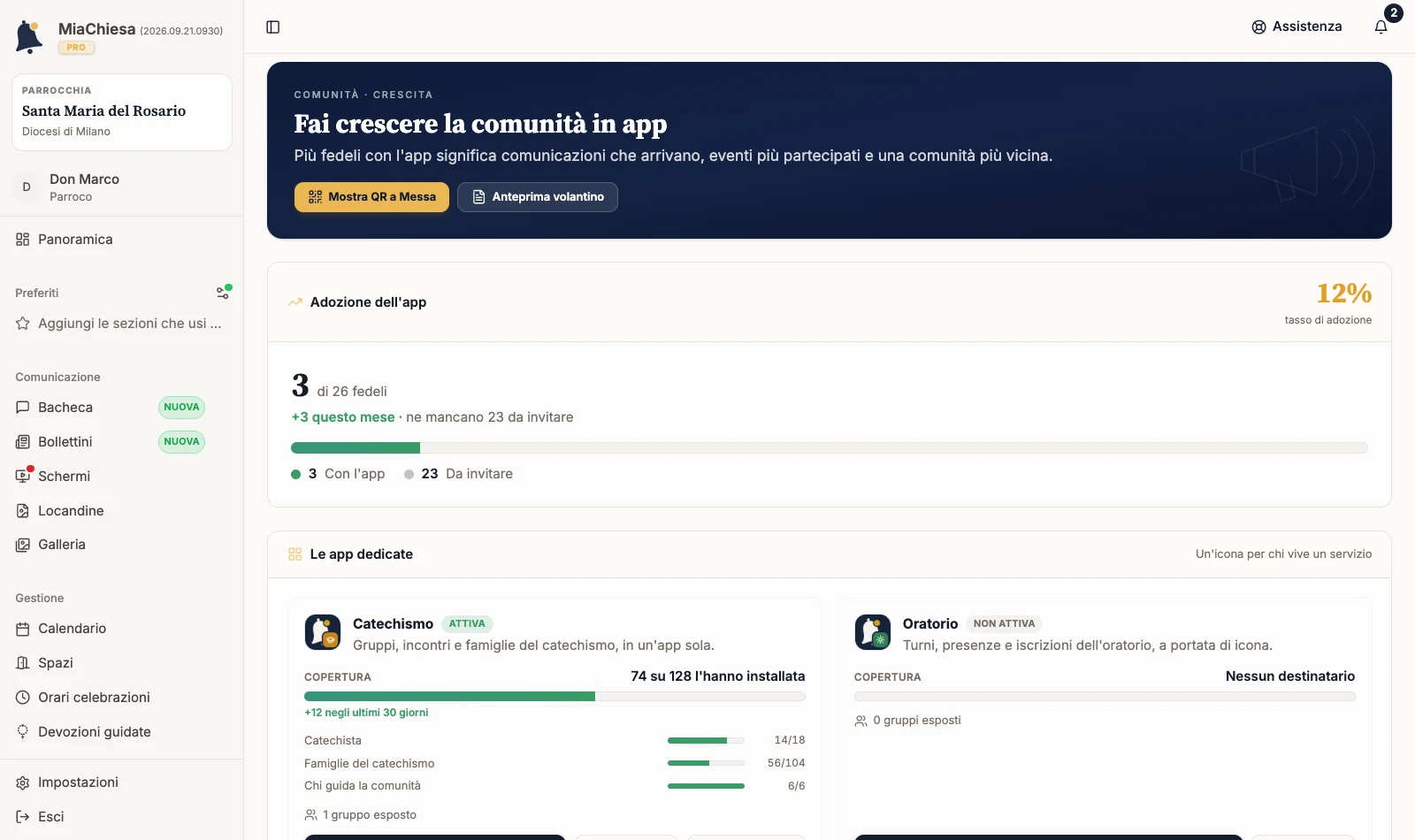This screenshot has width=1415, height=840.
Task: Click the Oratorio copertura progress bar
Action: tap(1105, 697)
